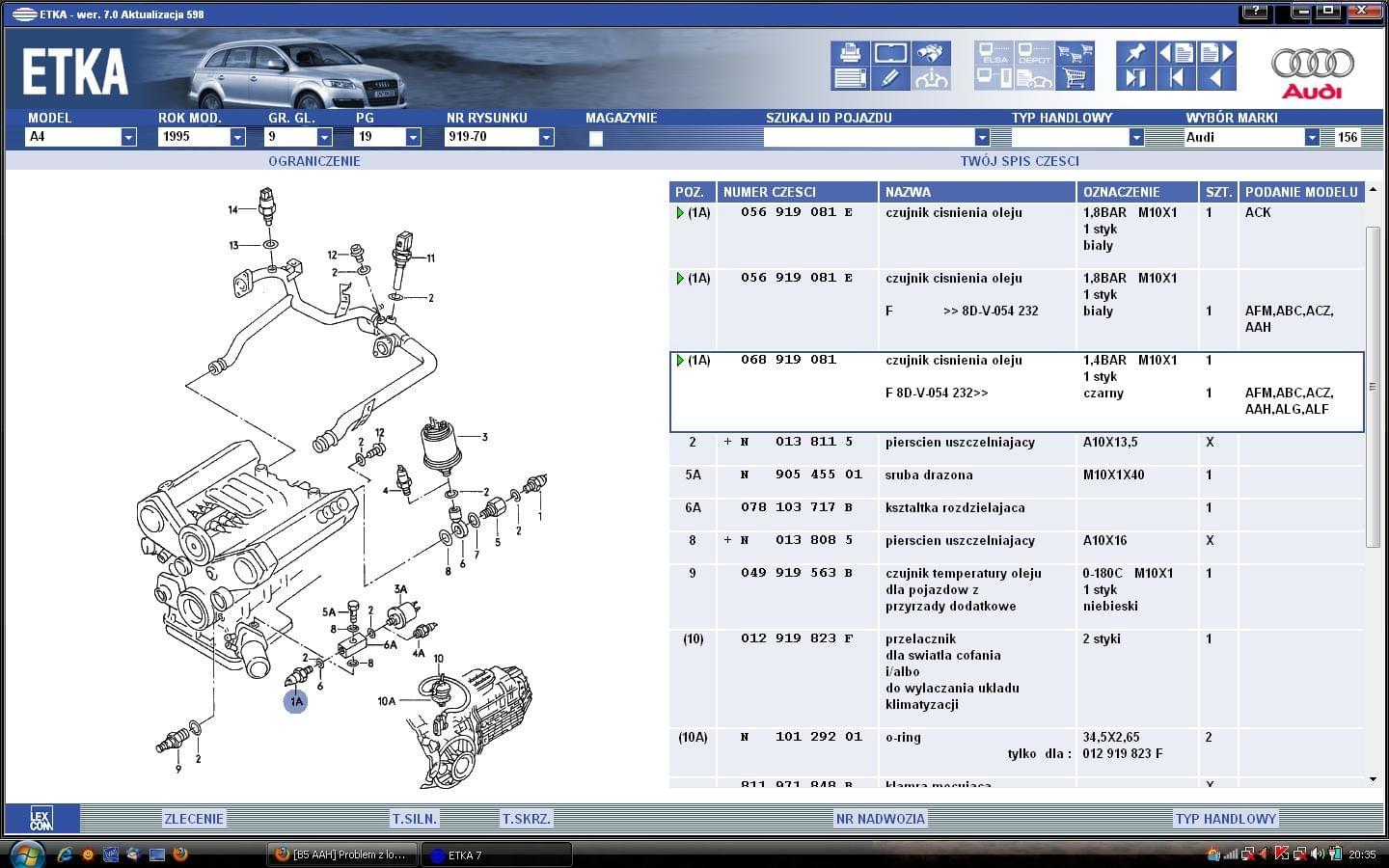Screen dimensions: 1389x868
Task: Click the vehicle info icon under binoculars
Action: point(931,78)
